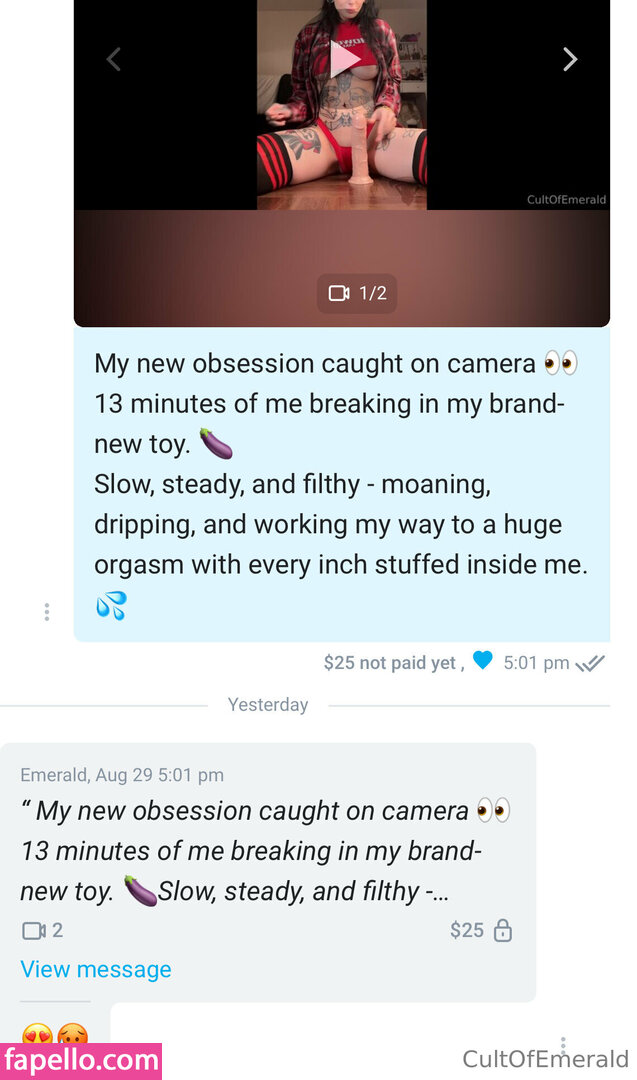Screen dimensions: 637x1080
Task: Click the hot face emoji reaction
Action: (72, 1035)
